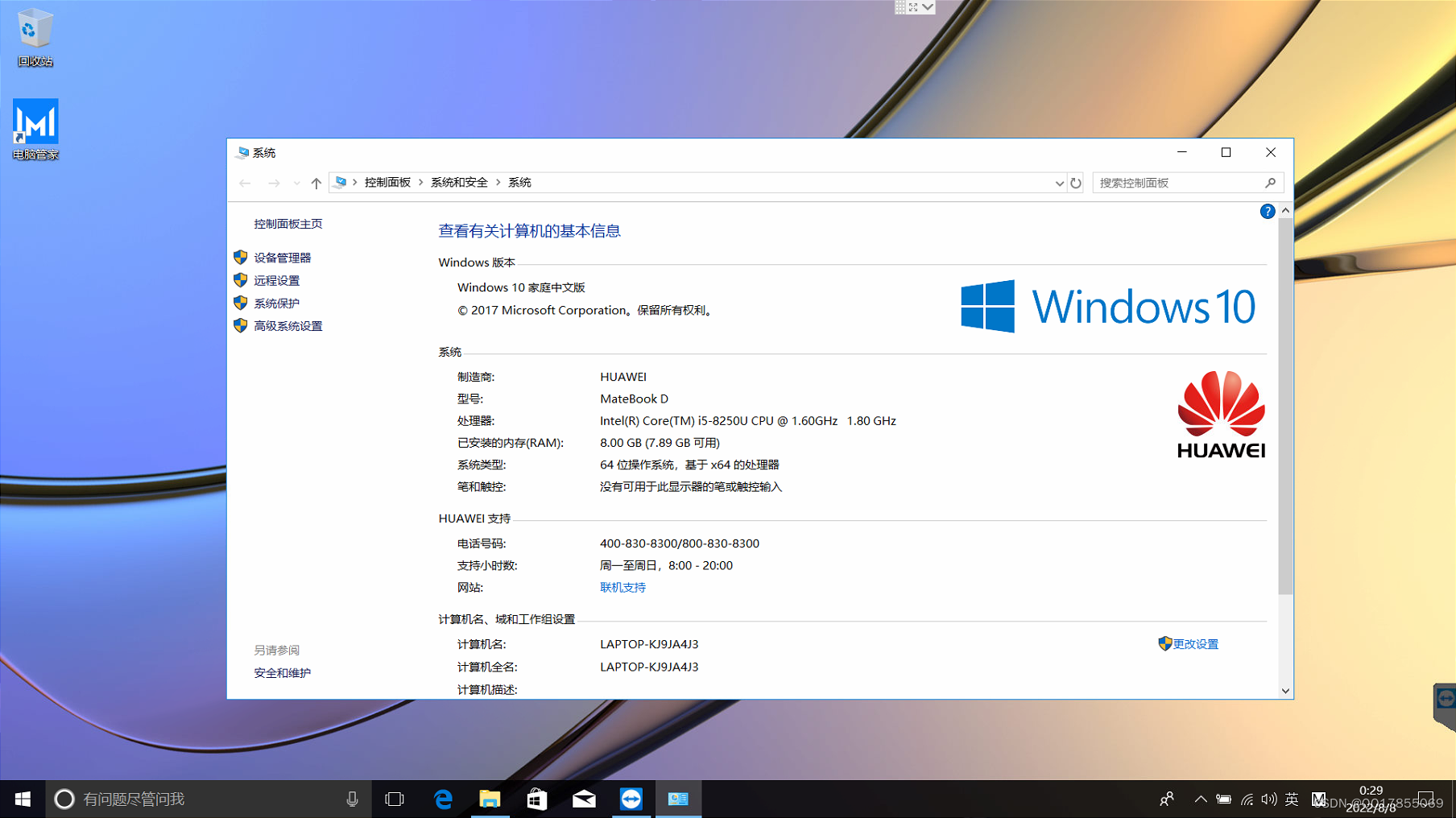Click 更改设置 link
This screenshot has width=1456, height=818.
(1195, 644)
